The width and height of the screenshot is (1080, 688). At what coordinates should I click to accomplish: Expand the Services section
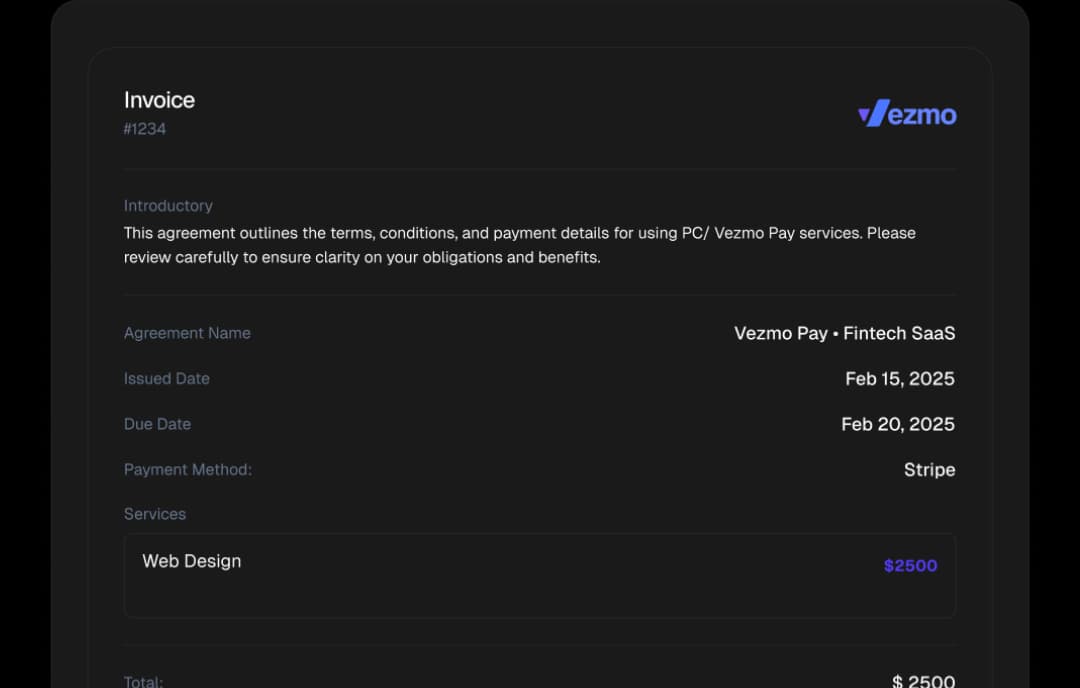point(155,513)
